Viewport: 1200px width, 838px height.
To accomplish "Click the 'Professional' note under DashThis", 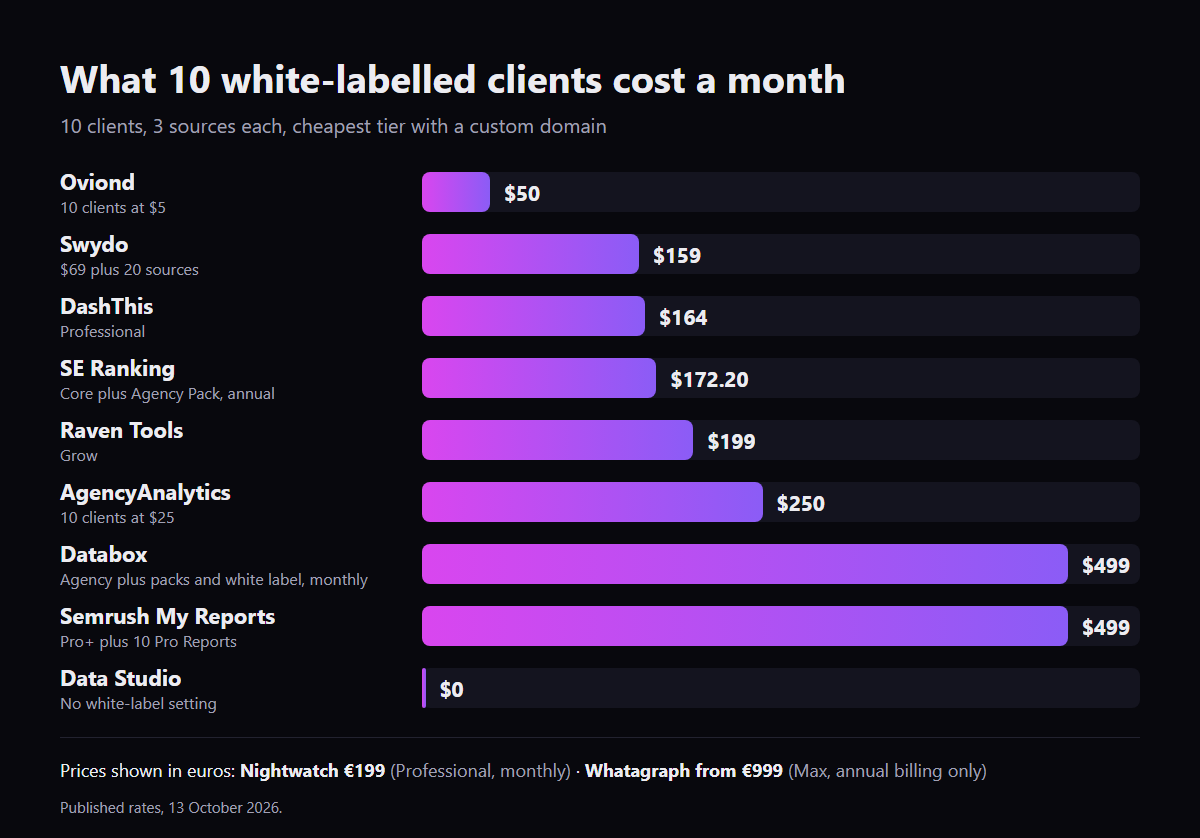I will point(102,332).
